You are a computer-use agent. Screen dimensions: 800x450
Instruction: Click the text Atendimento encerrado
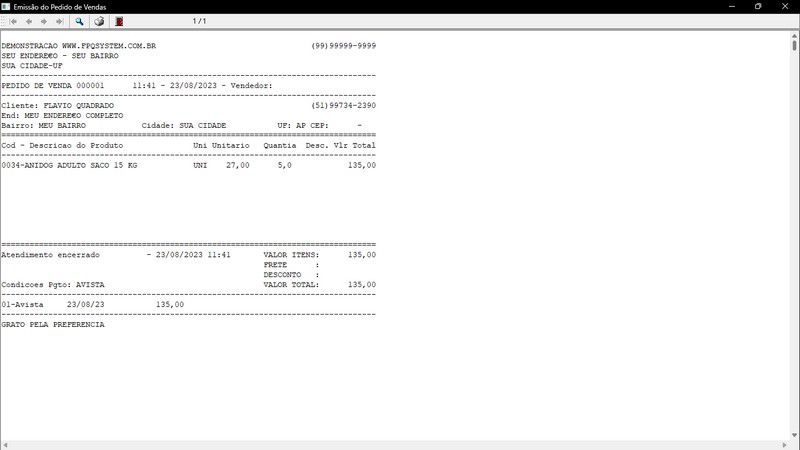tap(51, 255)
